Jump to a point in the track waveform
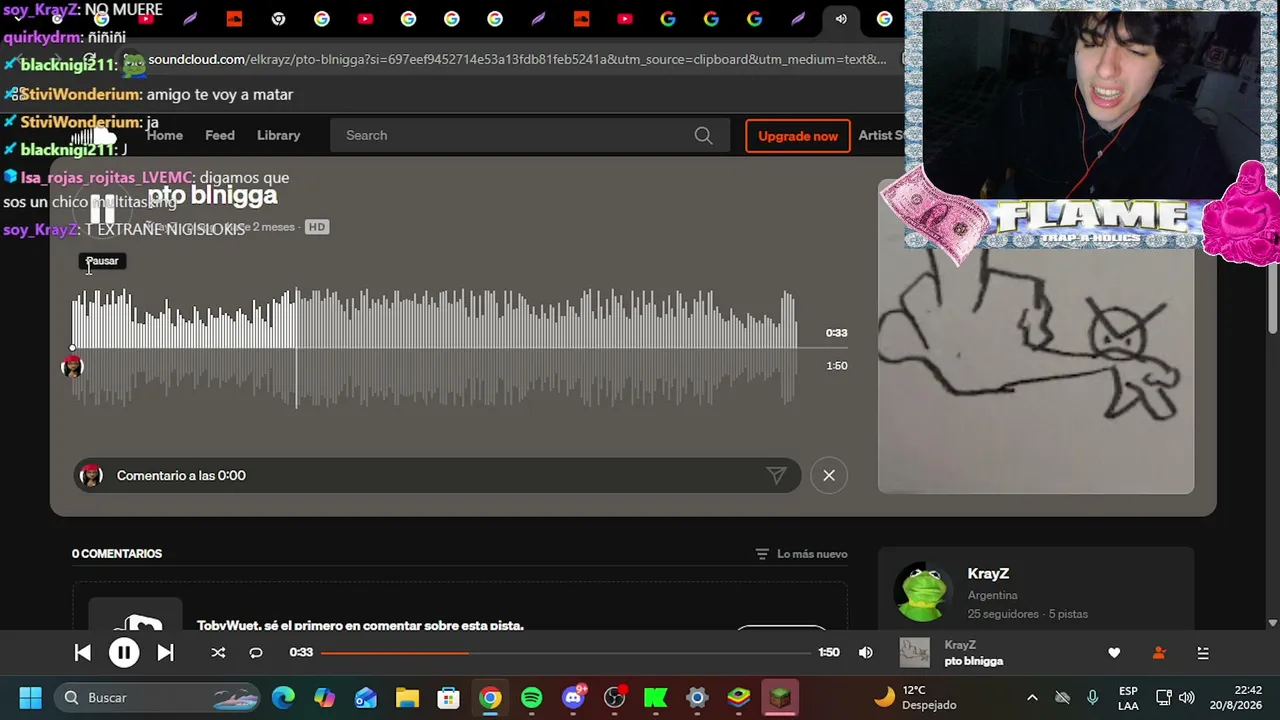Viewport: 1280px width, 720px height. pyautogui.click(x=434, y=348)
